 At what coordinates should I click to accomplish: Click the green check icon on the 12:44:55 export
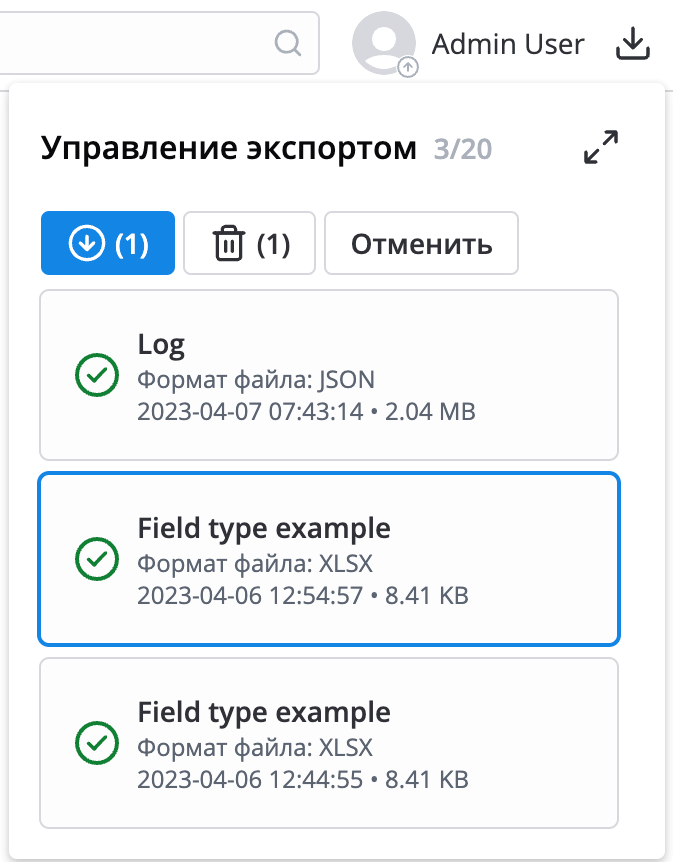(96, 743)
